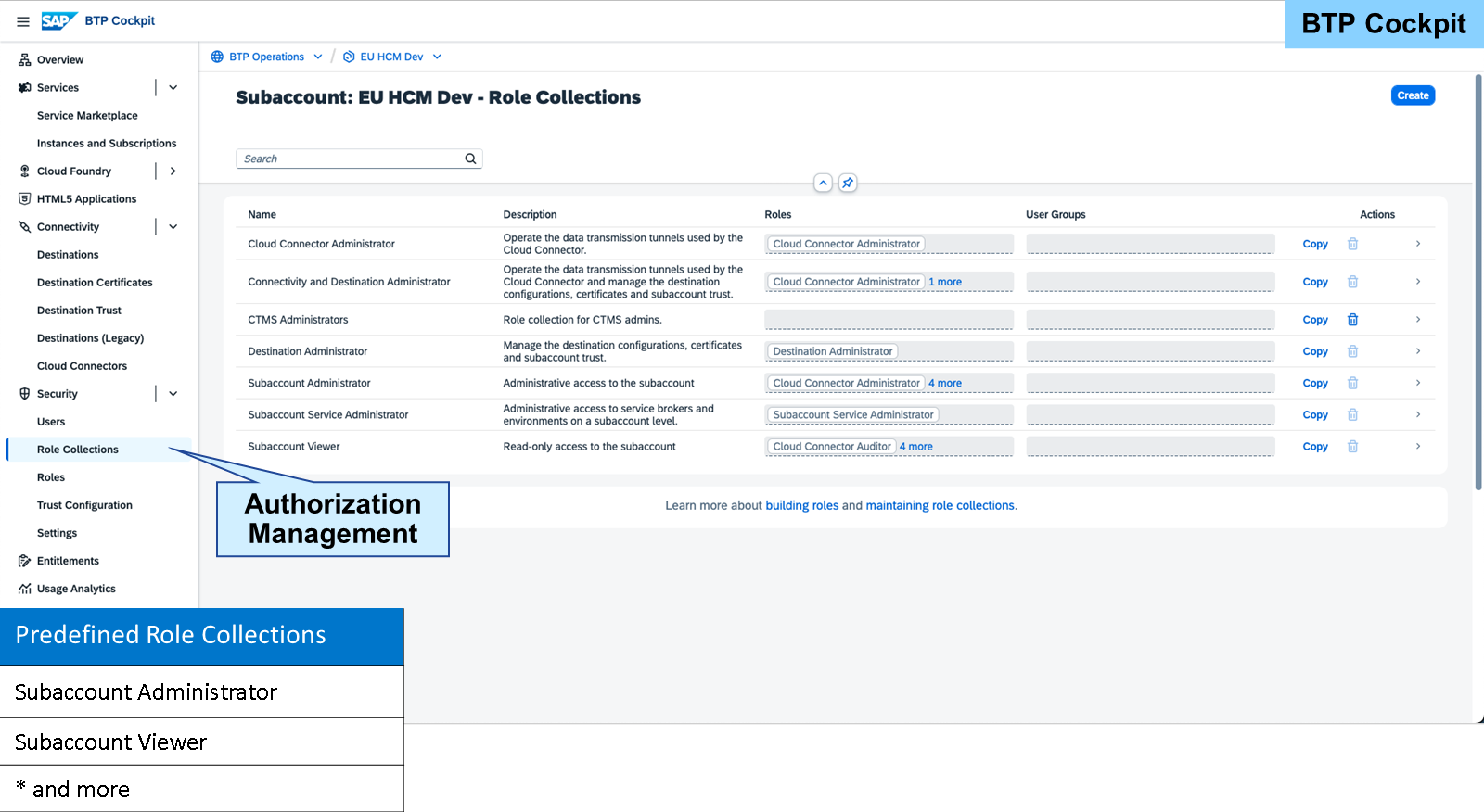Open Trust Configuration page

84,505
